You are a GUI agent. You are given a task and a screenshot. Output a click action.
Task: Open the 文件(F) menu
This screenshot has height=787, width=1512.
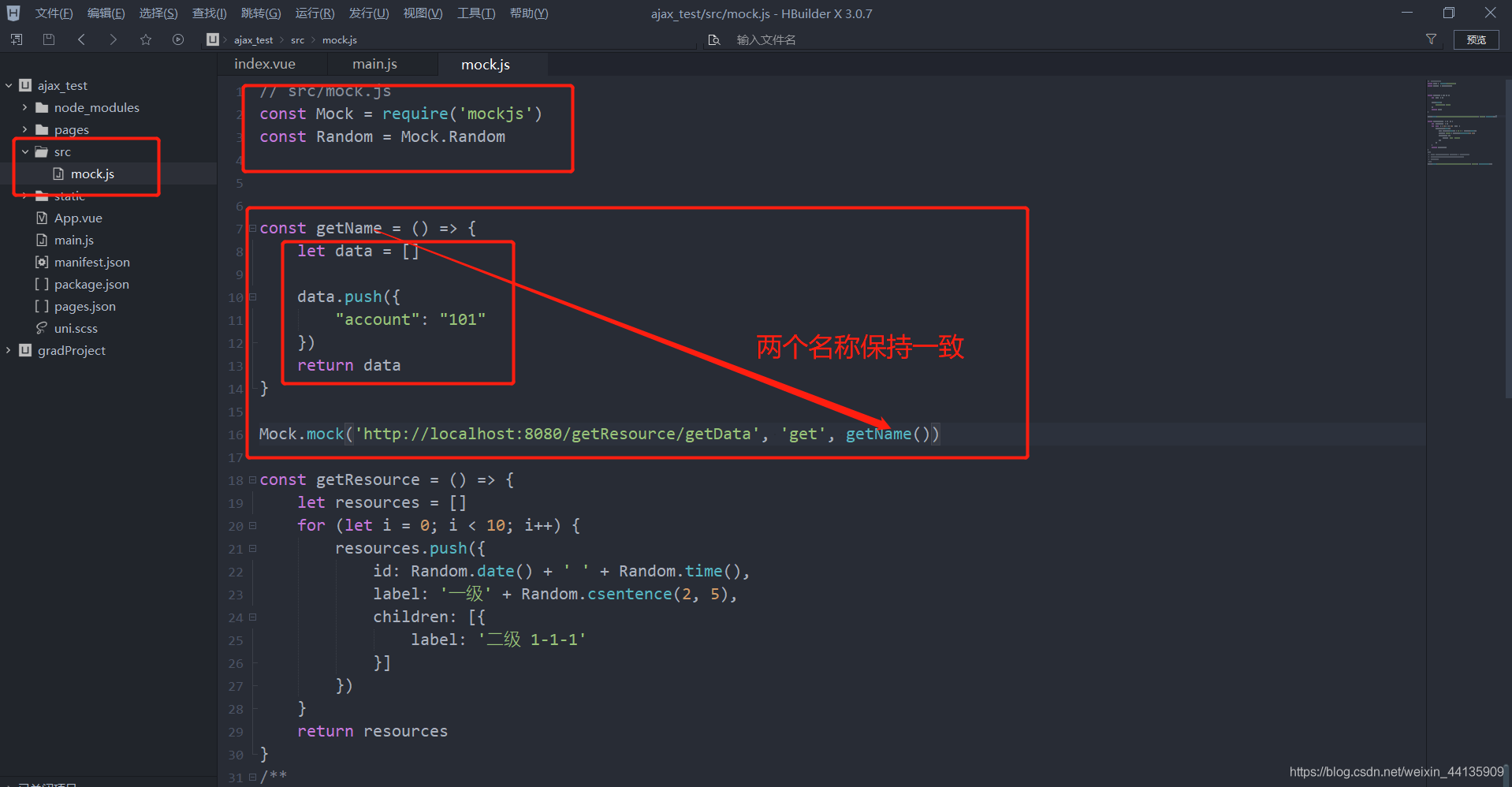coord(54,13)
